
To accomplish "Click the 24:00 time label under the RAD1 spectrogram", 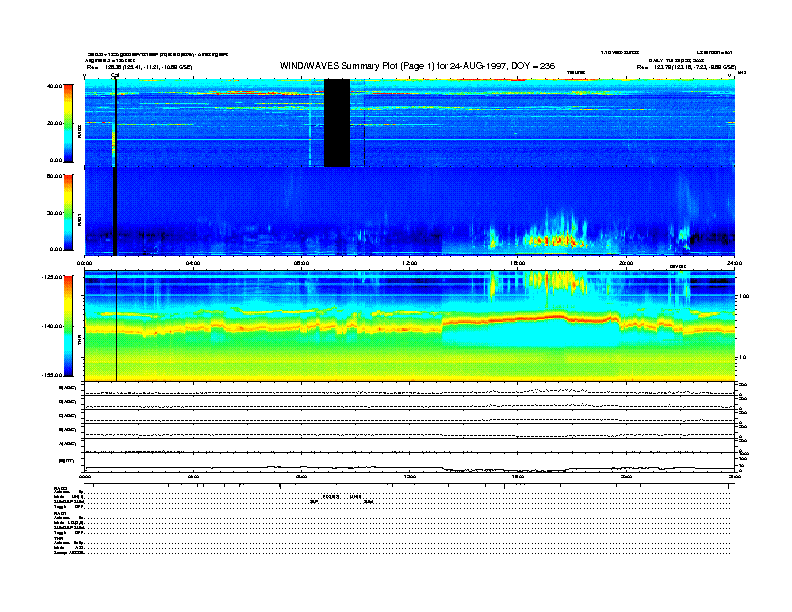I will coord(734,263).
